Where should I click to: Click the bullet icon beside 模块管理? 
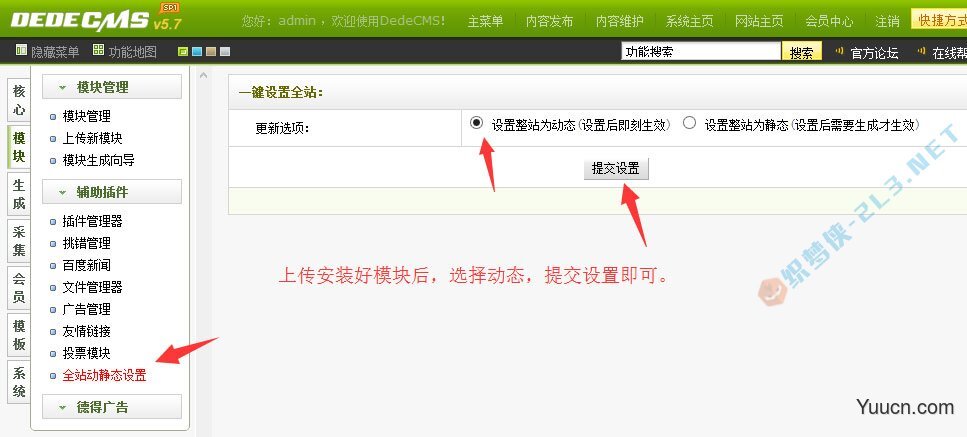click(x=53, y=117)
